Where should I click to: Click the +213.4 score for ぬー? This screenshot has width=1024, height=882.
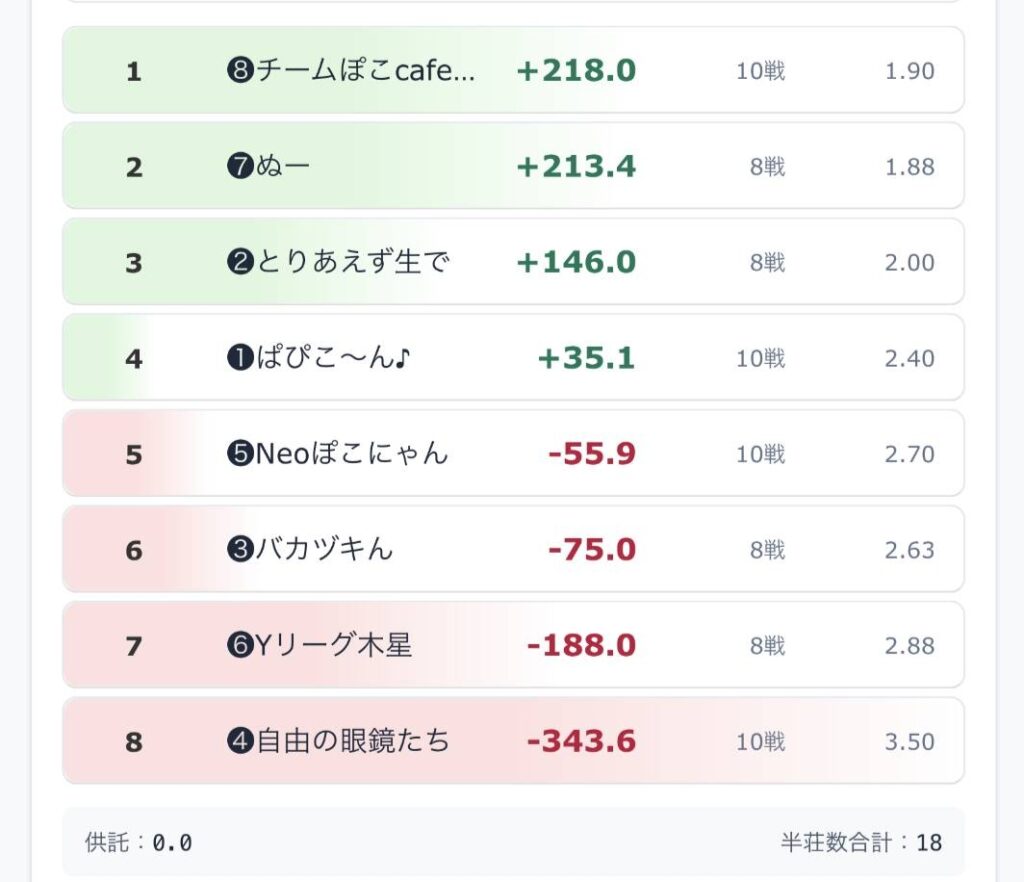tap(576, 167)
